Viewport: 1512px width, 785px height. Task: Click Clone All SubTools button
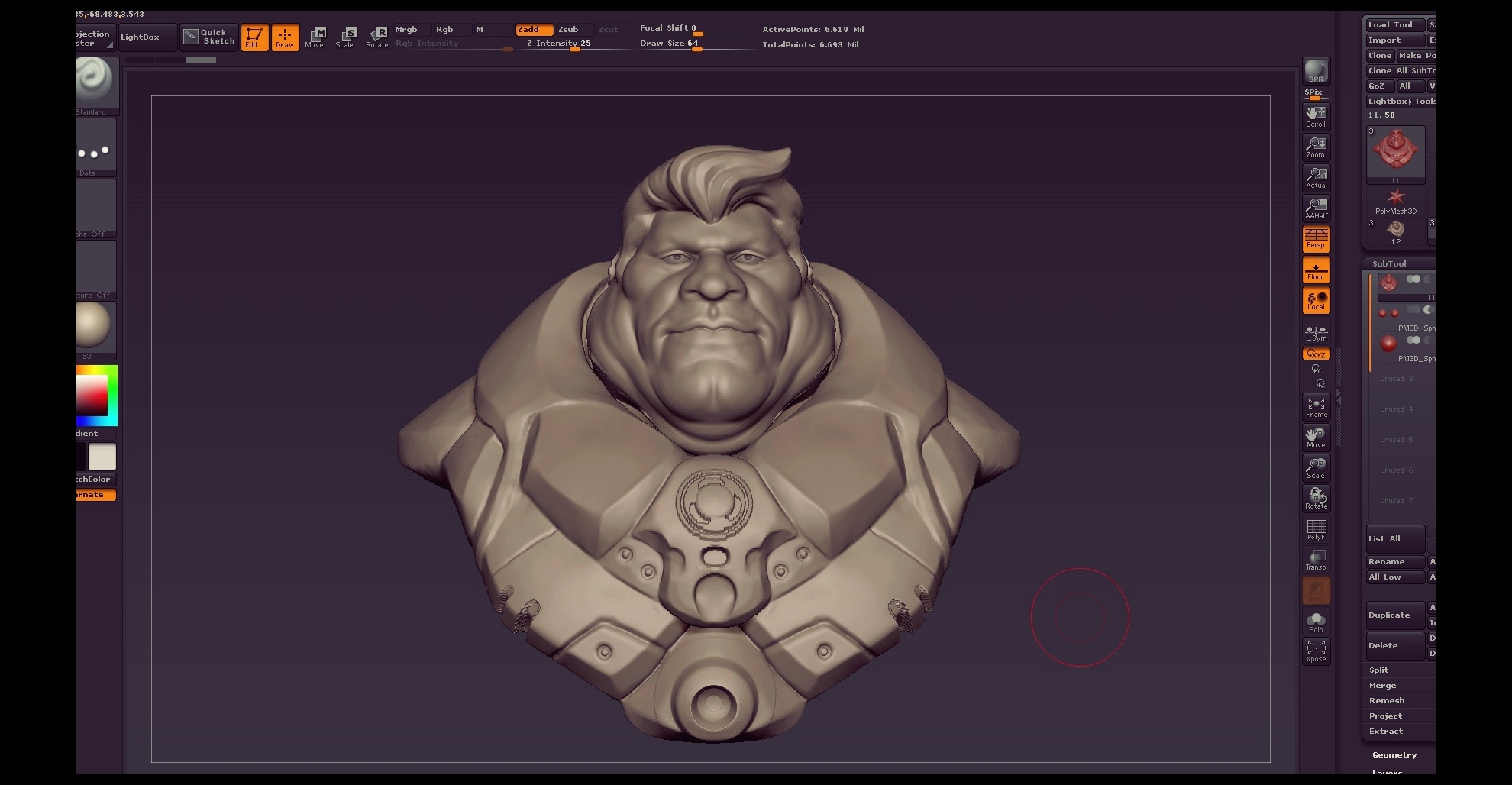click(x=1401, y=70)
